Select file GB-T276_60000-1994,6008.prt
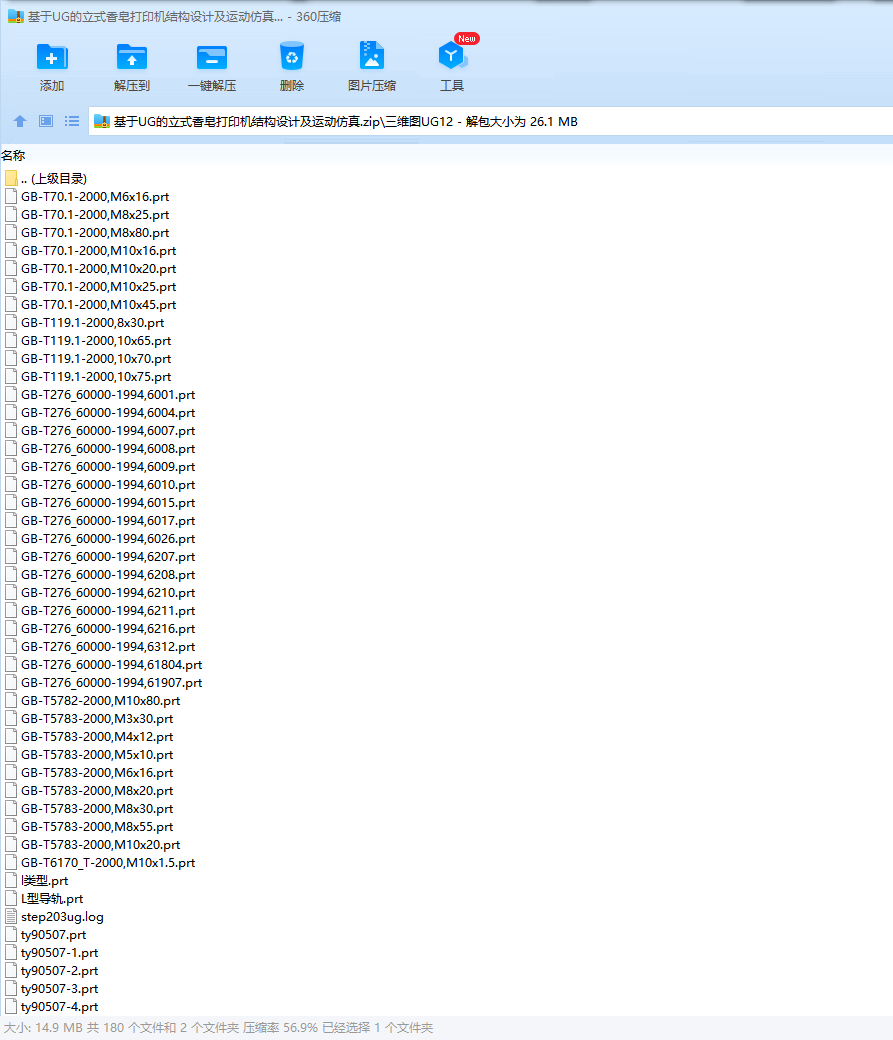This screenshot has height=1040, width=893. pos(108,449)
